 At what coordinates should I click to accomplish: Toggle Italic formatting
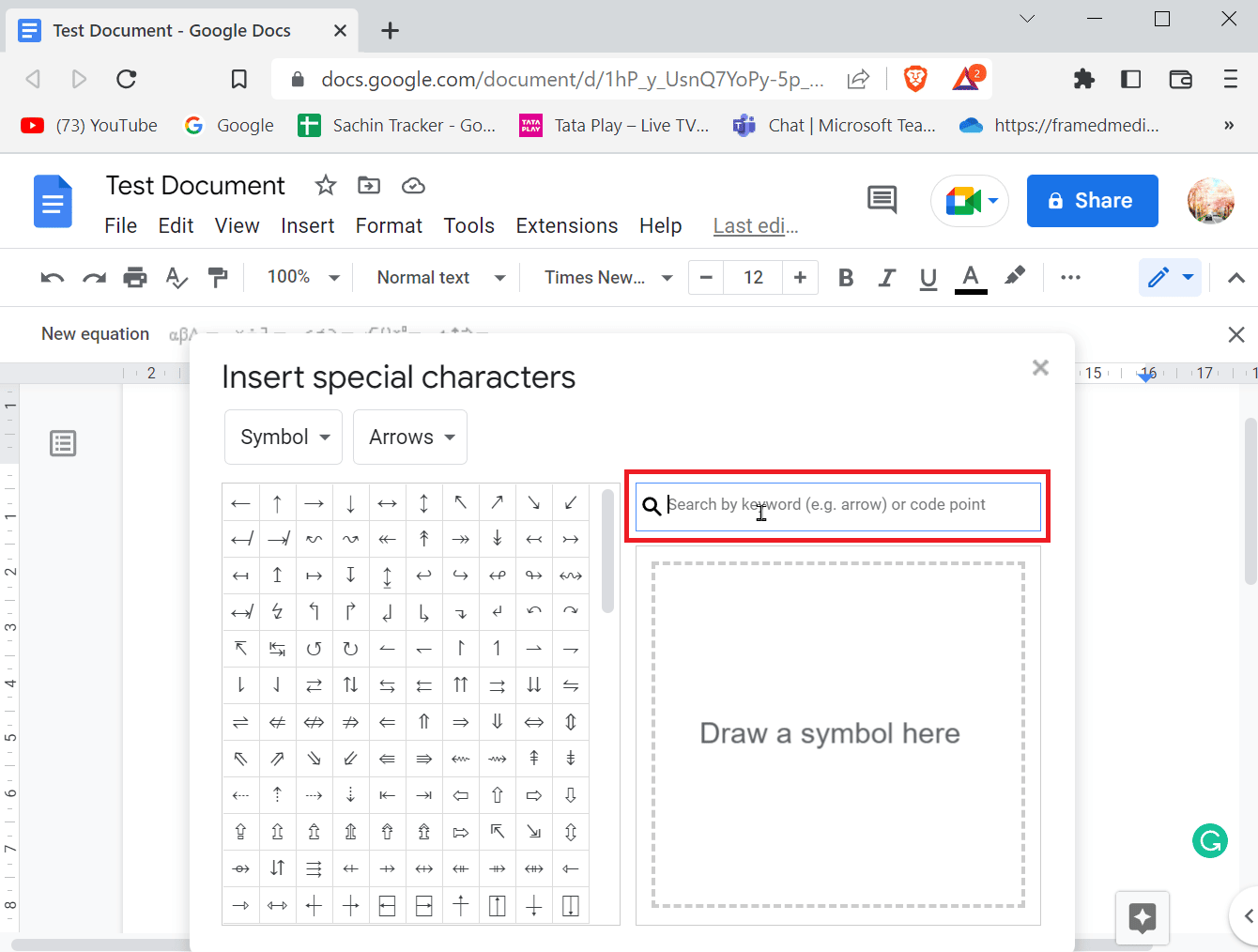887,277
